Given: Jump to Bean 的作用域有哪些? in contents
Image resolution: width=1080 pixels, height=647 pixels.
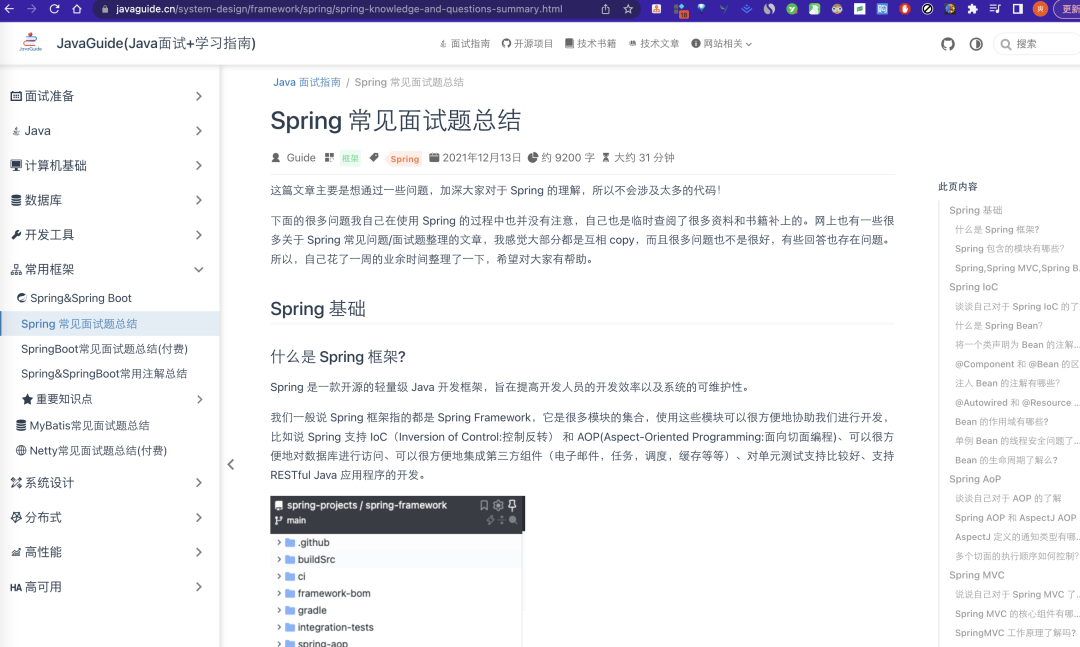Looking at the screenshot, I should 1001,422.
